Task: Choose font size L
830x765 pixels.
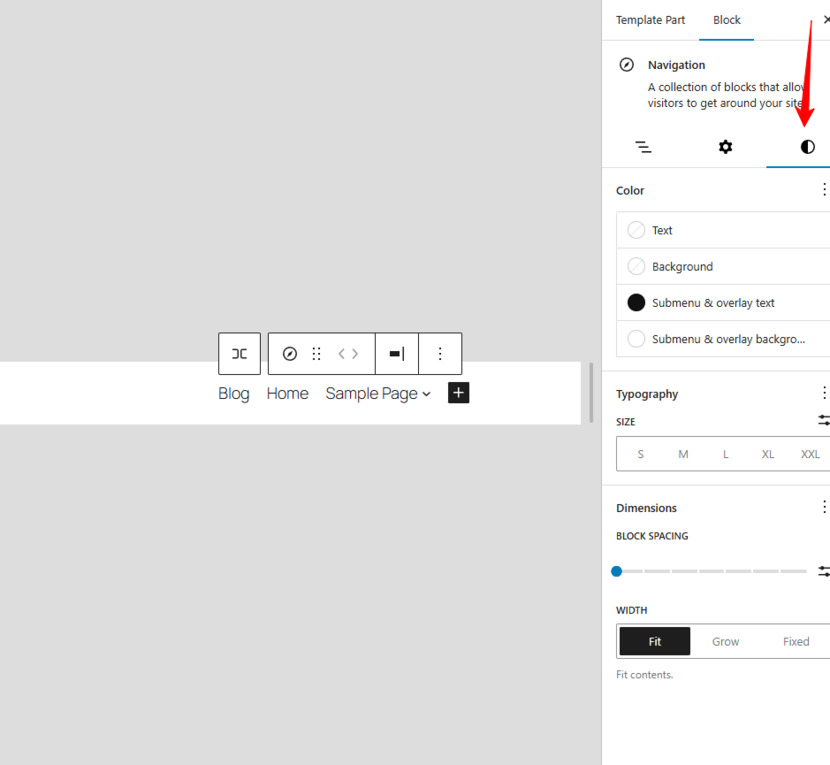Action: tap(726, 454)
